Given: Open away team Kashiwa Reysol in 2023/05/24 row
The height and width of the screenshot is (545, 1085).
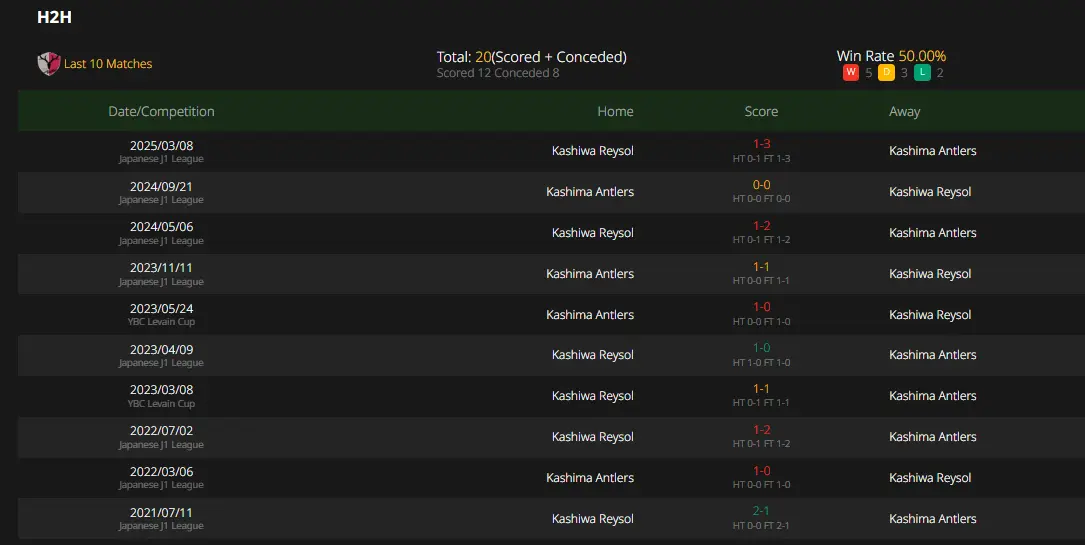Looking at the screenshot, I should click(x=930, y=315).
